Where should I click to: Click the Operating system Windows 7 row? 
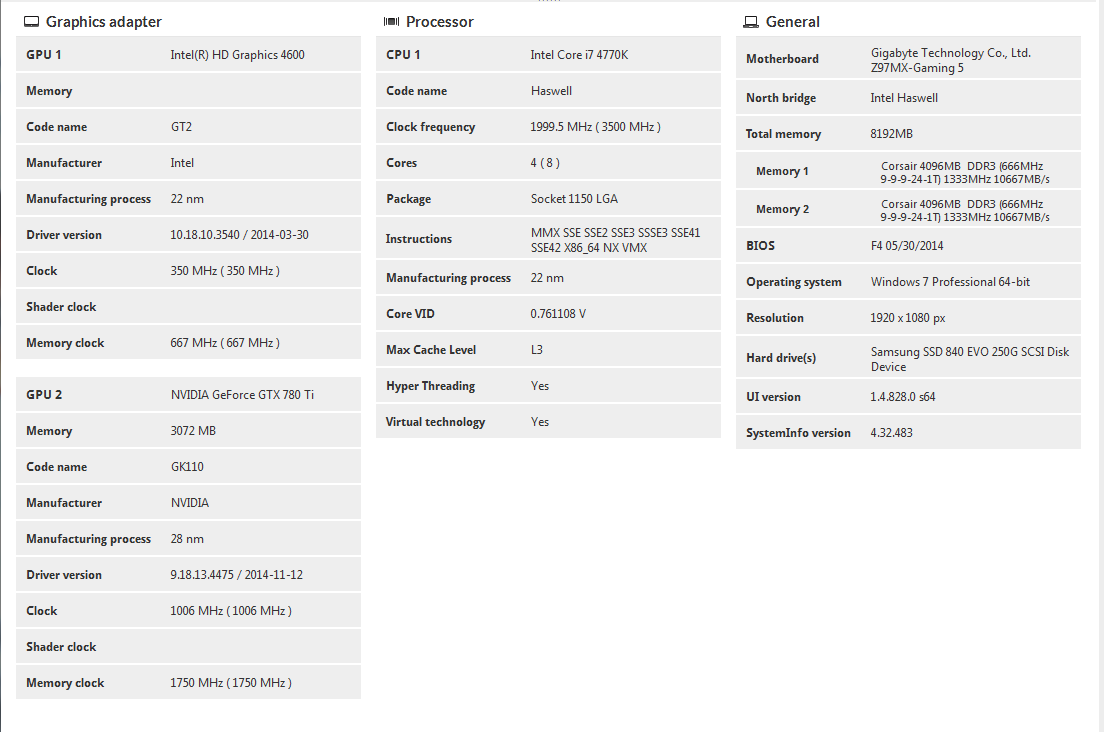pos(908,282)
